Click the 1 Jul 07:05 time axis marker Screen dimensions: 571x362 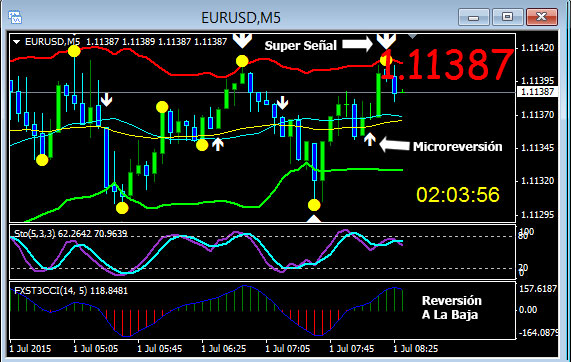coord(288,349)
